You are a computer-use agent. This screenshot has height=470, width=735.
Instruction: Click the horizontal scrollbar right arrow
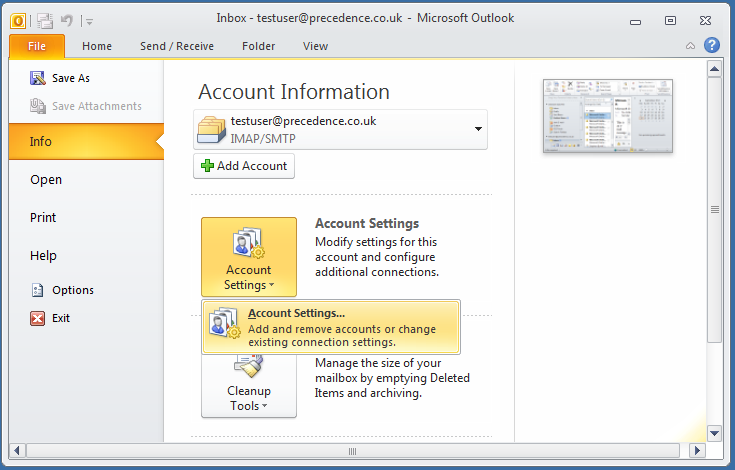pos(697,451)
